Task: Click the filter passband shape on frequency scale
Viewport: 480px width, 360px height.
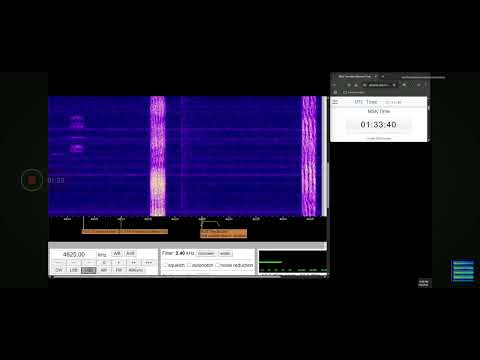Action: point(210,224)
